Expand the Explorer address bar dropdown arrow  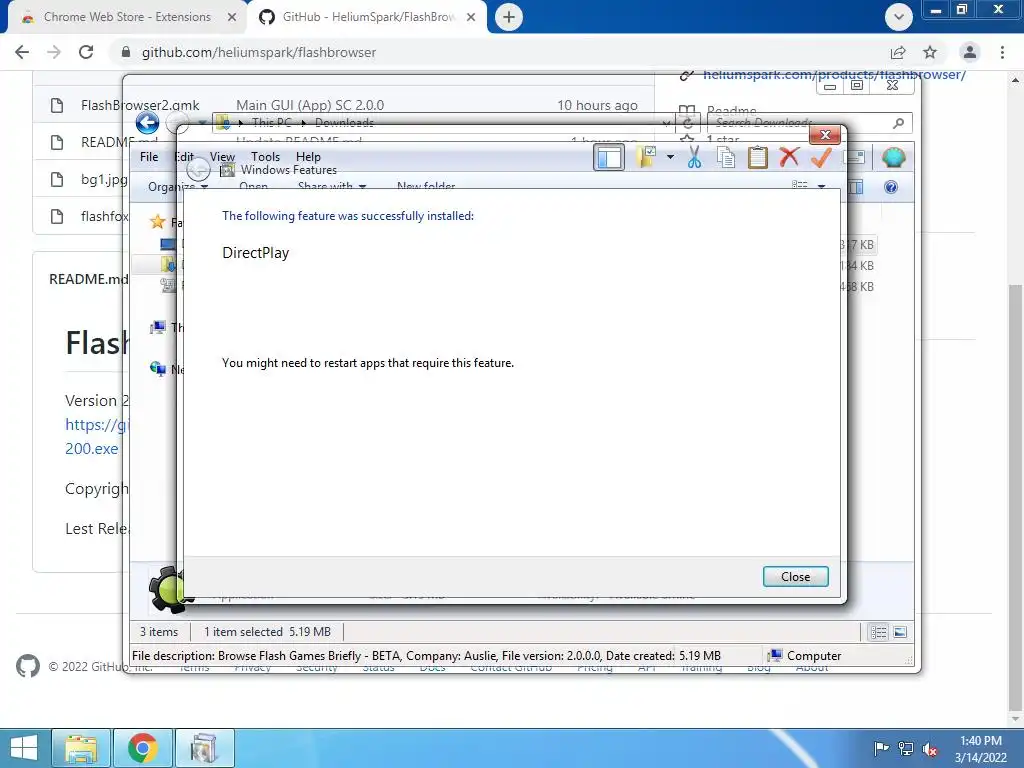pos(665,123)
